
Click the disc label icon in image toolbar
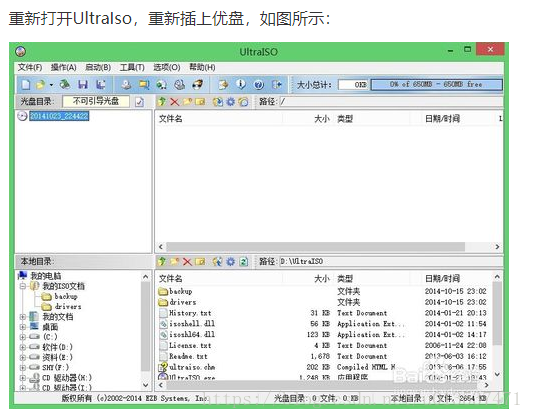[243, 102]
